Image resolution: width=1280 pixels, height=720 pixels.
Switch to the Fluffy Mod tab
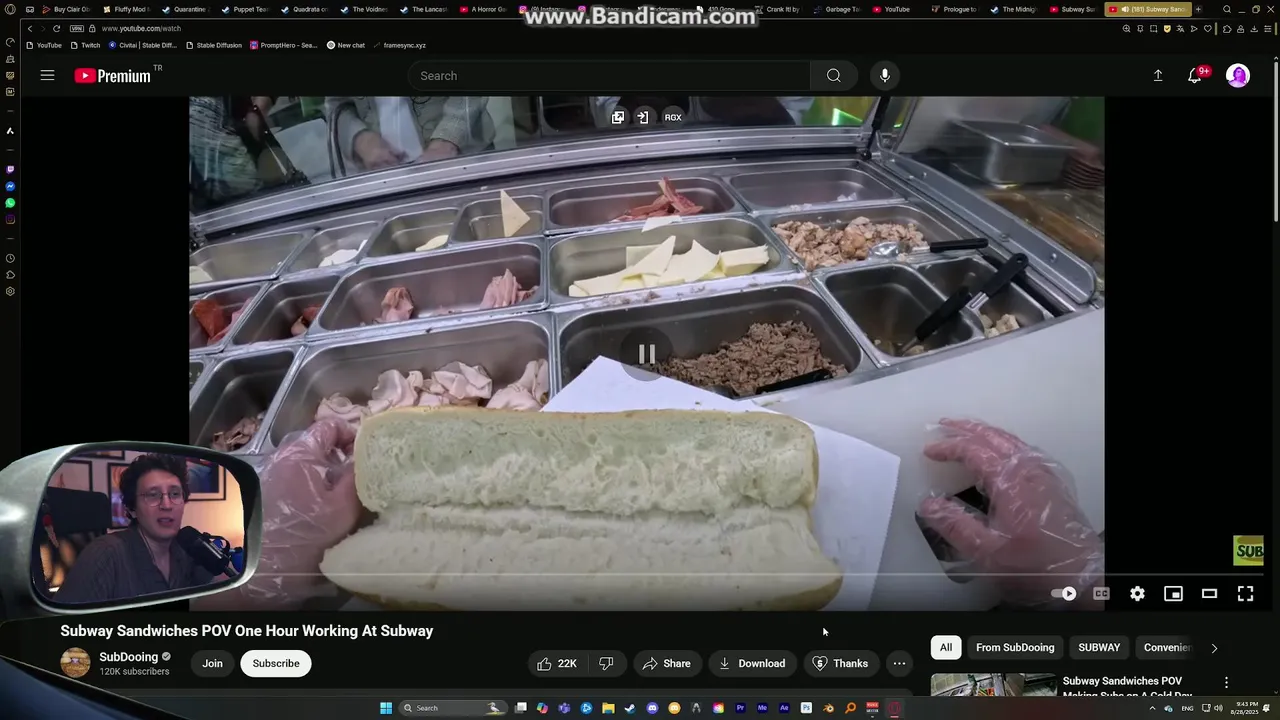pyautogui.click(x=126, y=9)
